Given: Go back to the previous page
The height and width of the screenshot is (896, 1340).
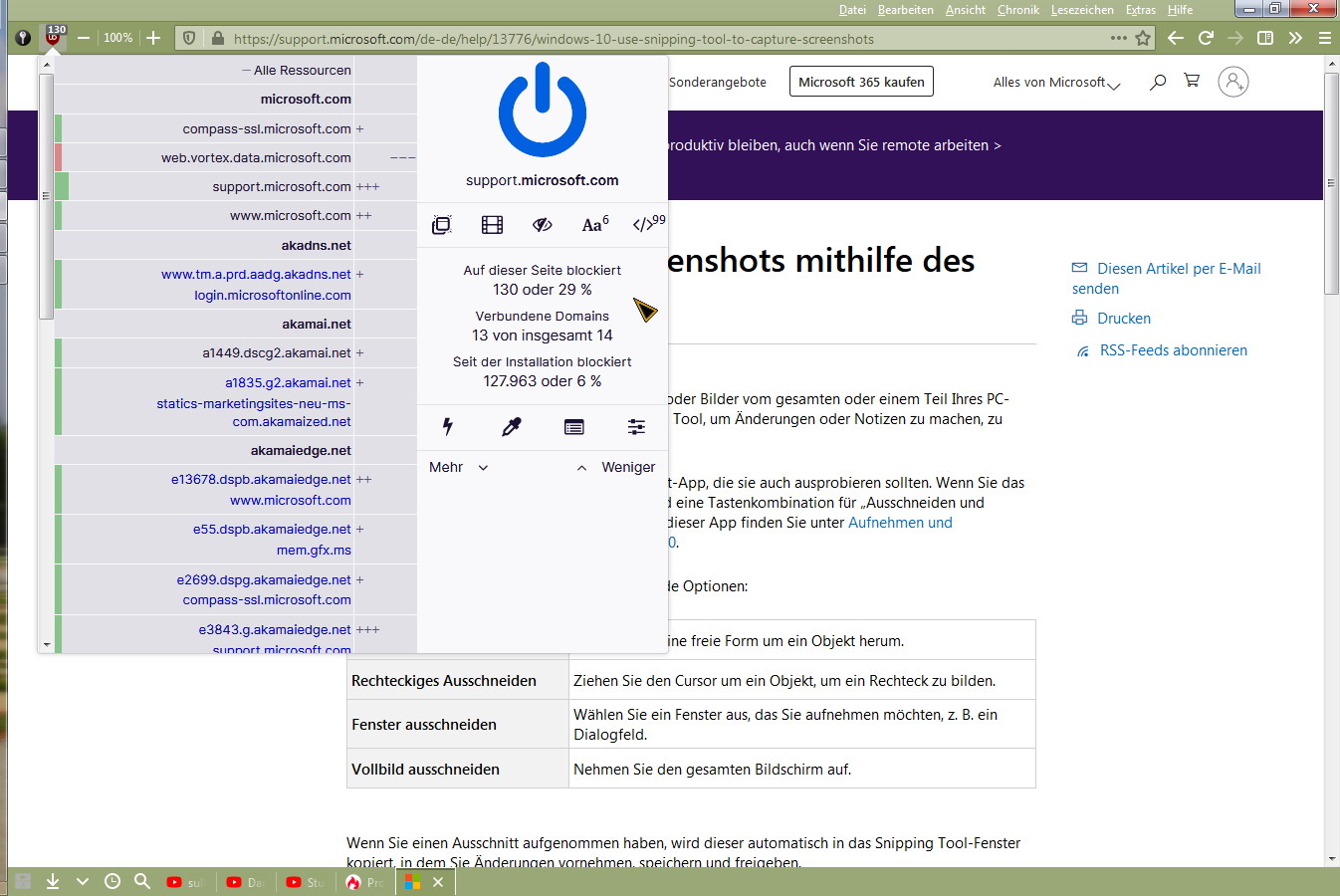Looking at the screenshot, I should 1176,38.
